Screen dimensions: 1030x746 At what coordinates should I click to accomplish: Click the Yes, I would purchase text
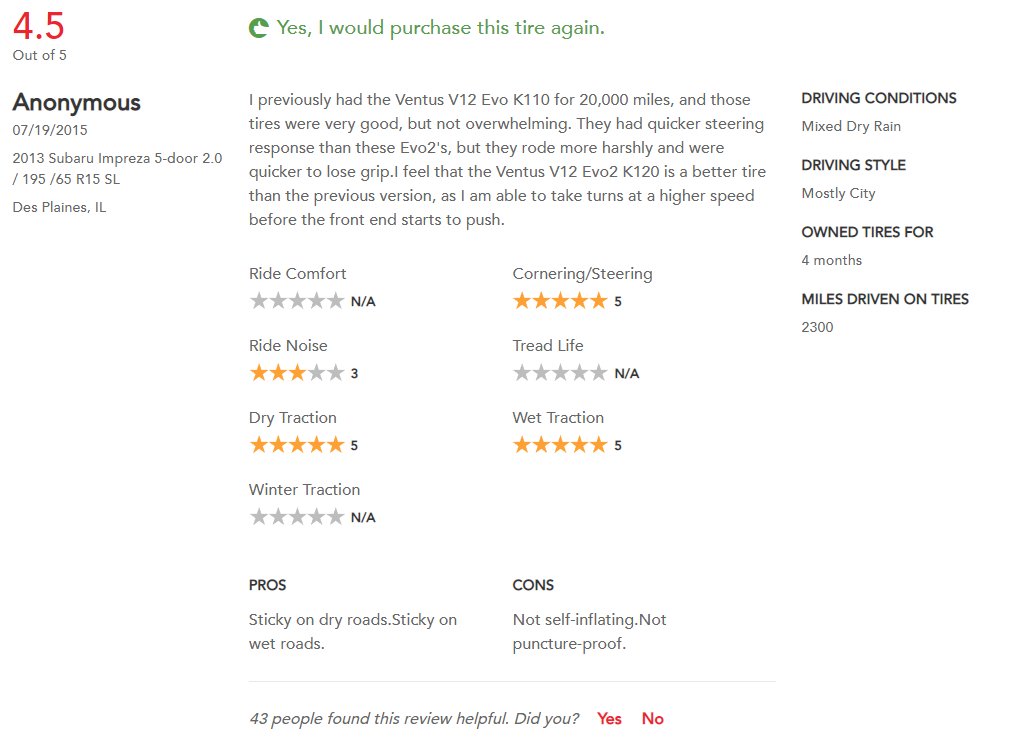click(440, 28)
